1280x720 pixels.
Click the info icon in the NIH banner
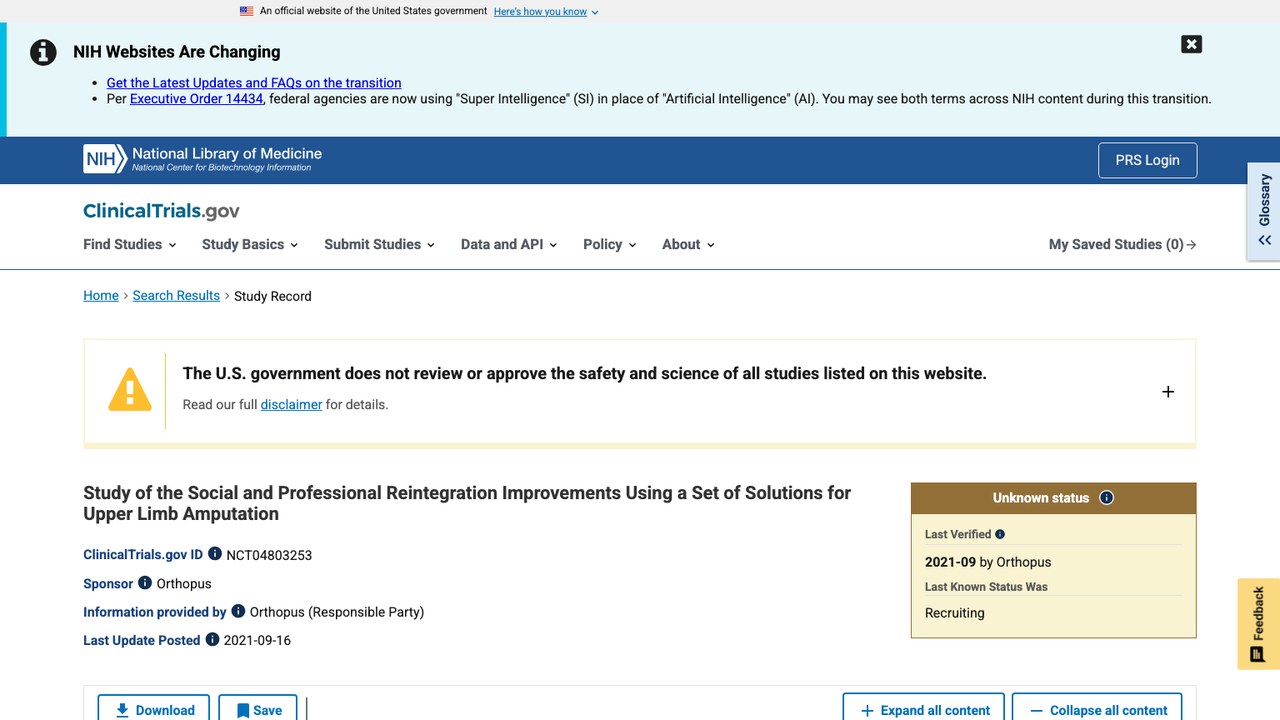(x=43, y=52)
